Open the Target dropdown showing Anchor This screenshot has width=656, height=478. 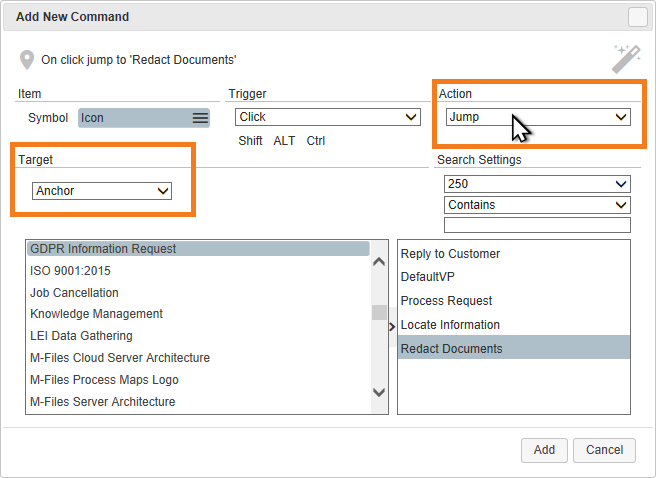tap(102, 190)
